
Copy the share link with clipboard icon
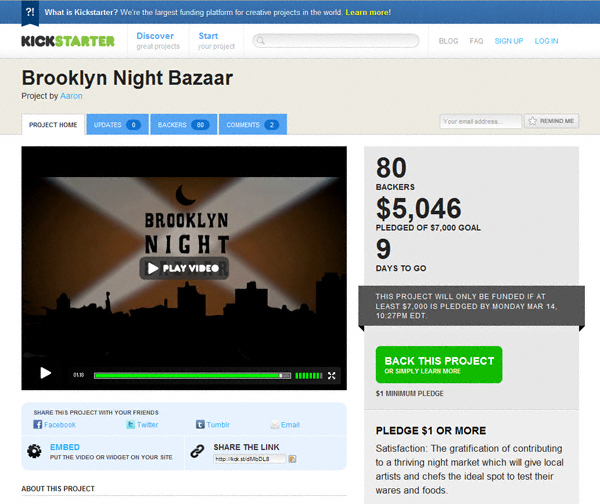coord(292,458)
